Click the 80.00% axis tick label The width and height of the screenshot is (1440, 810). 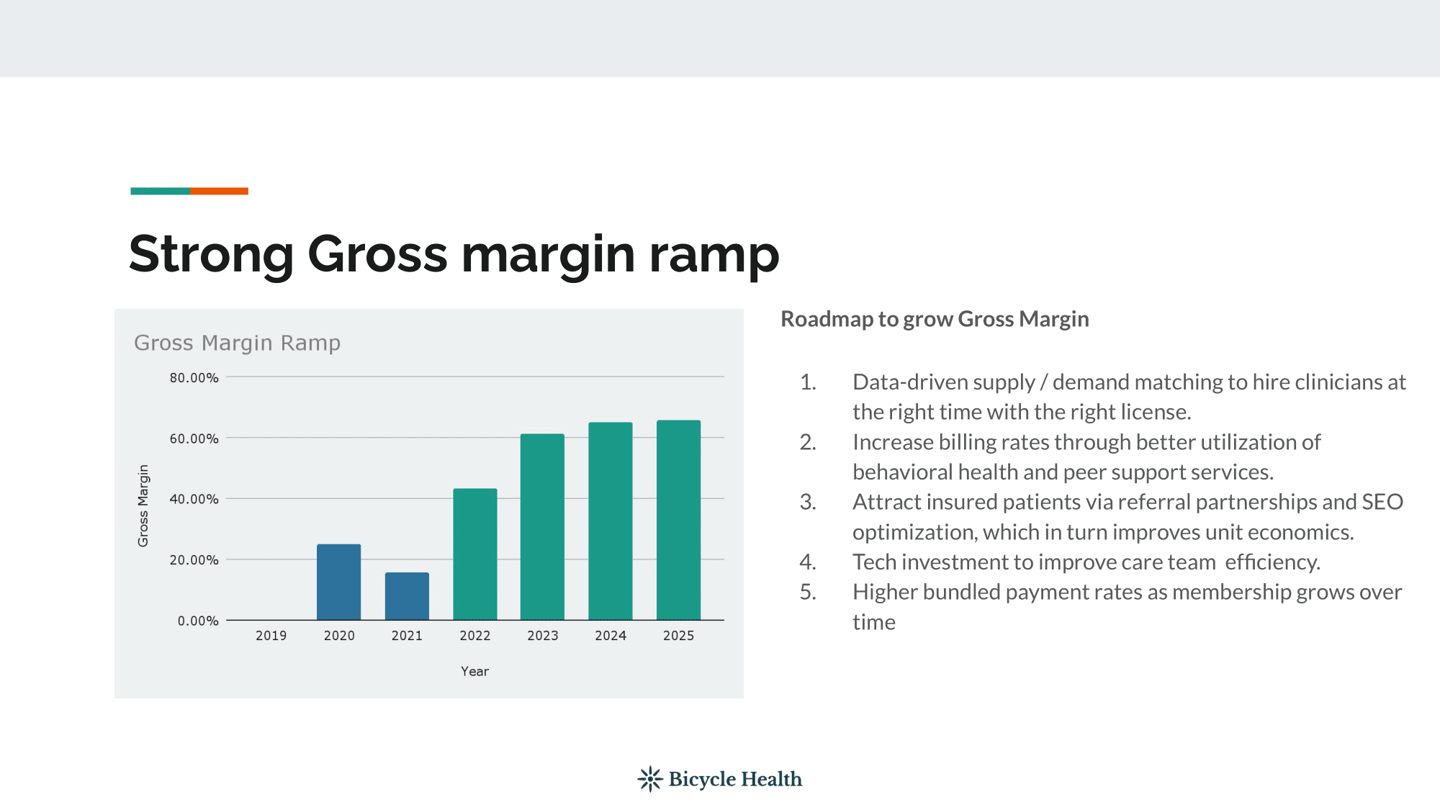click(x=194, y=378)
